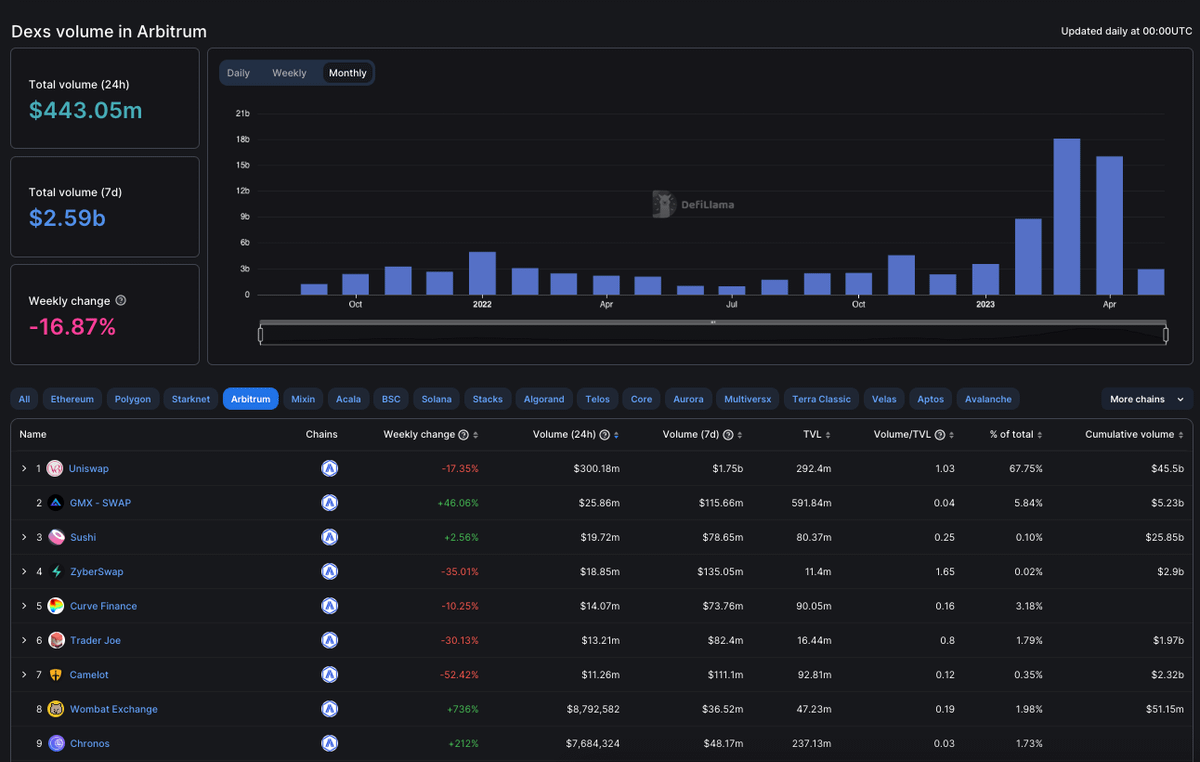1200x762 pixels.
Task: Click the GMX - SWAP logo icon
Action: pyautogui.click(x=55, y=503)
